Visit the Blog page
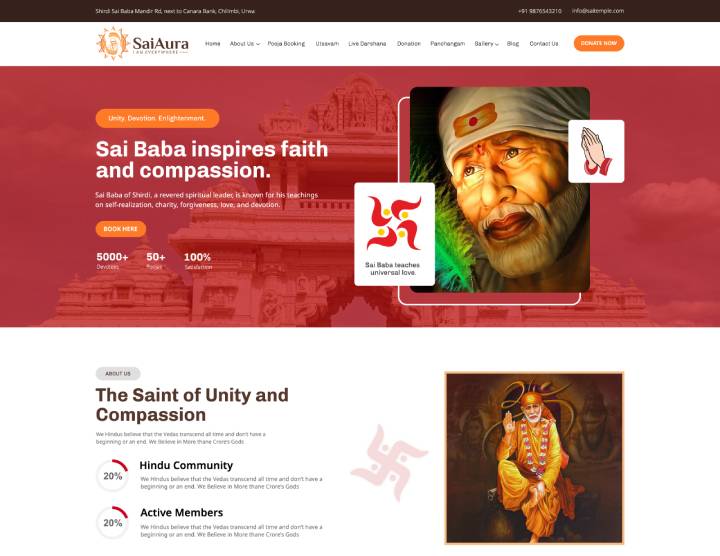This screenshot has height=556, width=720. click(513, 44)
